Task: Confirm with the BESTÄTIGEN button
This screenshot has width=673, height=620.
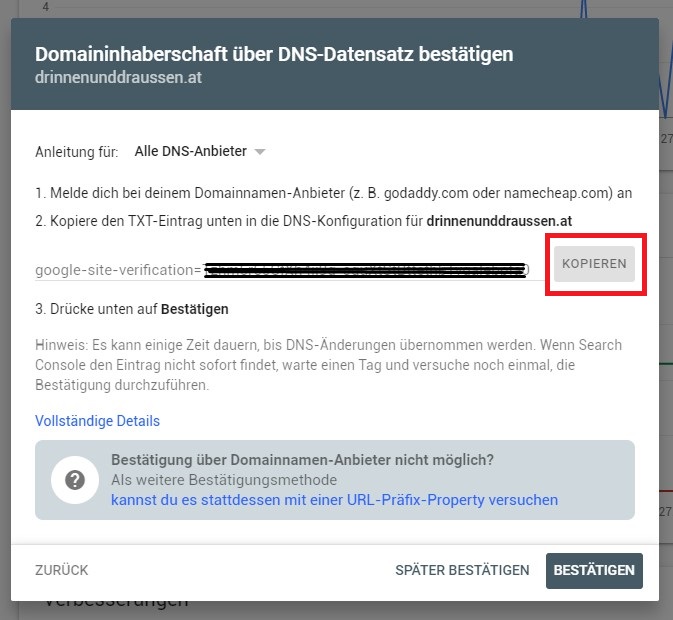Action: coord(594,570)
